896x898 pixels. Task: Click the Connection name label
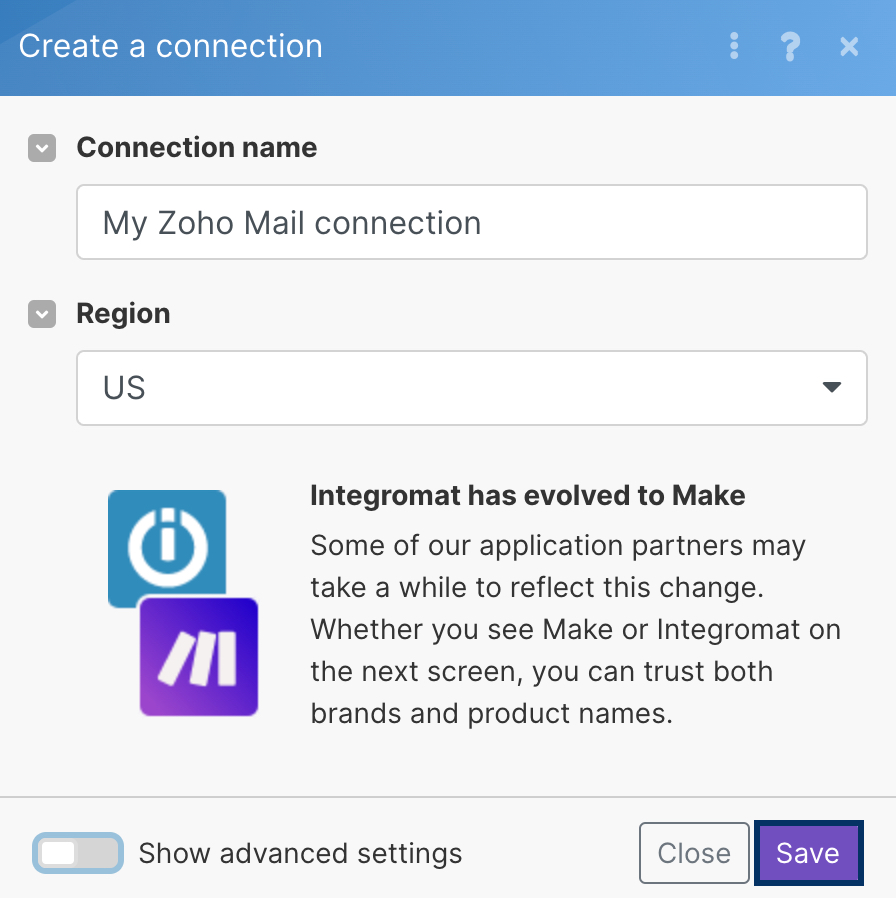pyautogui.click(x=197, y=148)
